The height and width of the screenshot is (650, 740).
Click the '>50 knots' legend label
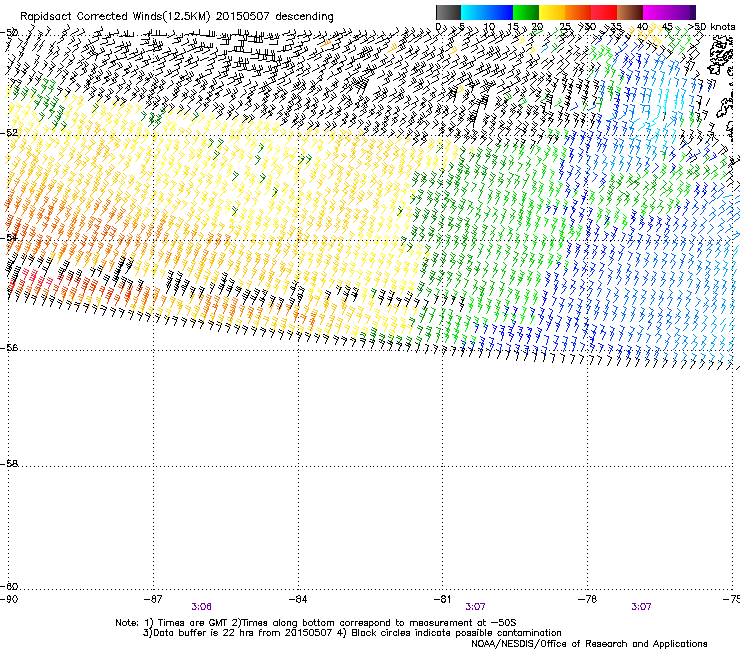[711, 27]
